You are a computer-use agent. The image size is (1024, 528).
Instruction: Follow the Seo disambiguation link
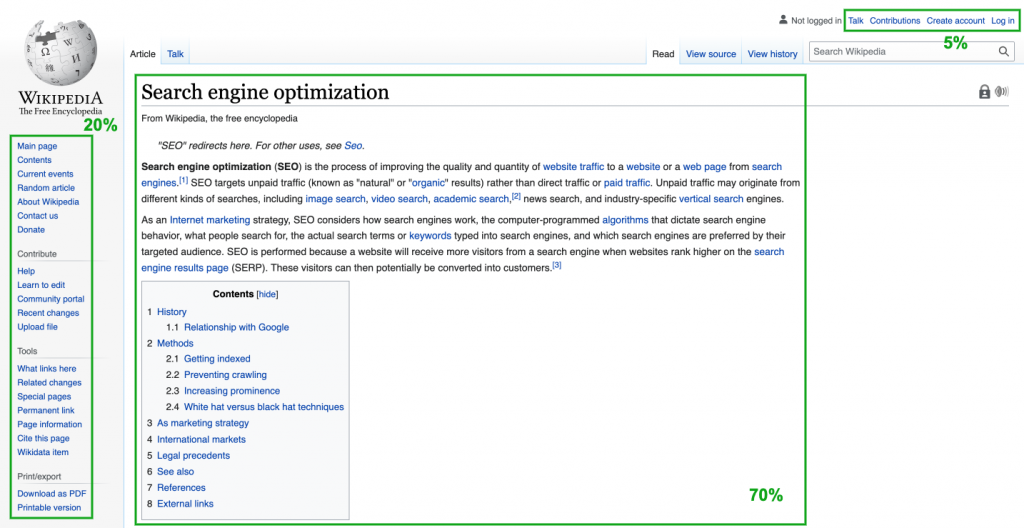click(353, 146)
